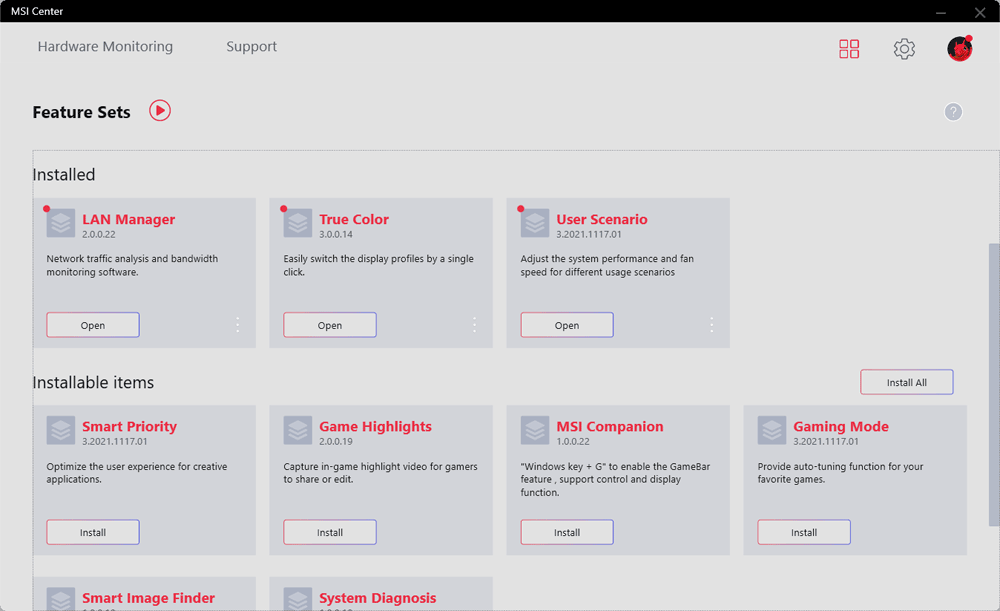1000x611 pixels.
Task: Open User Scenario with its Open button
Action: 567,325
